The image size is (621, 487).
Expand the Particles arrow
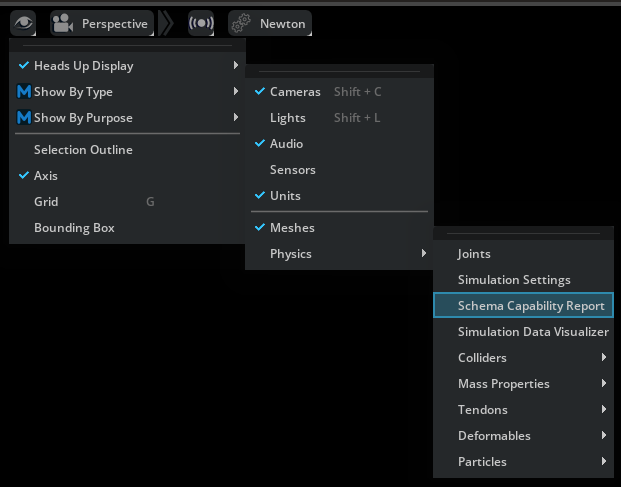[x=604, y=461]
